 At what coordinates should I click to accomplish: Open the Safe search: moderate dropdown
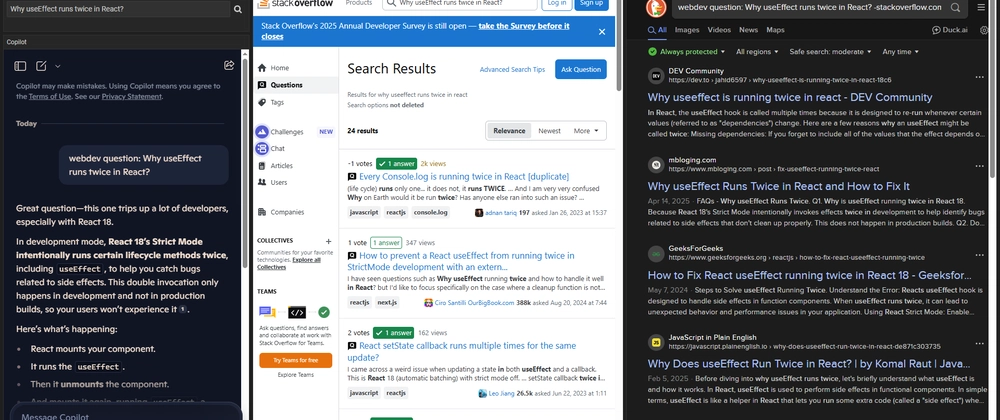(x=831, y=52)
